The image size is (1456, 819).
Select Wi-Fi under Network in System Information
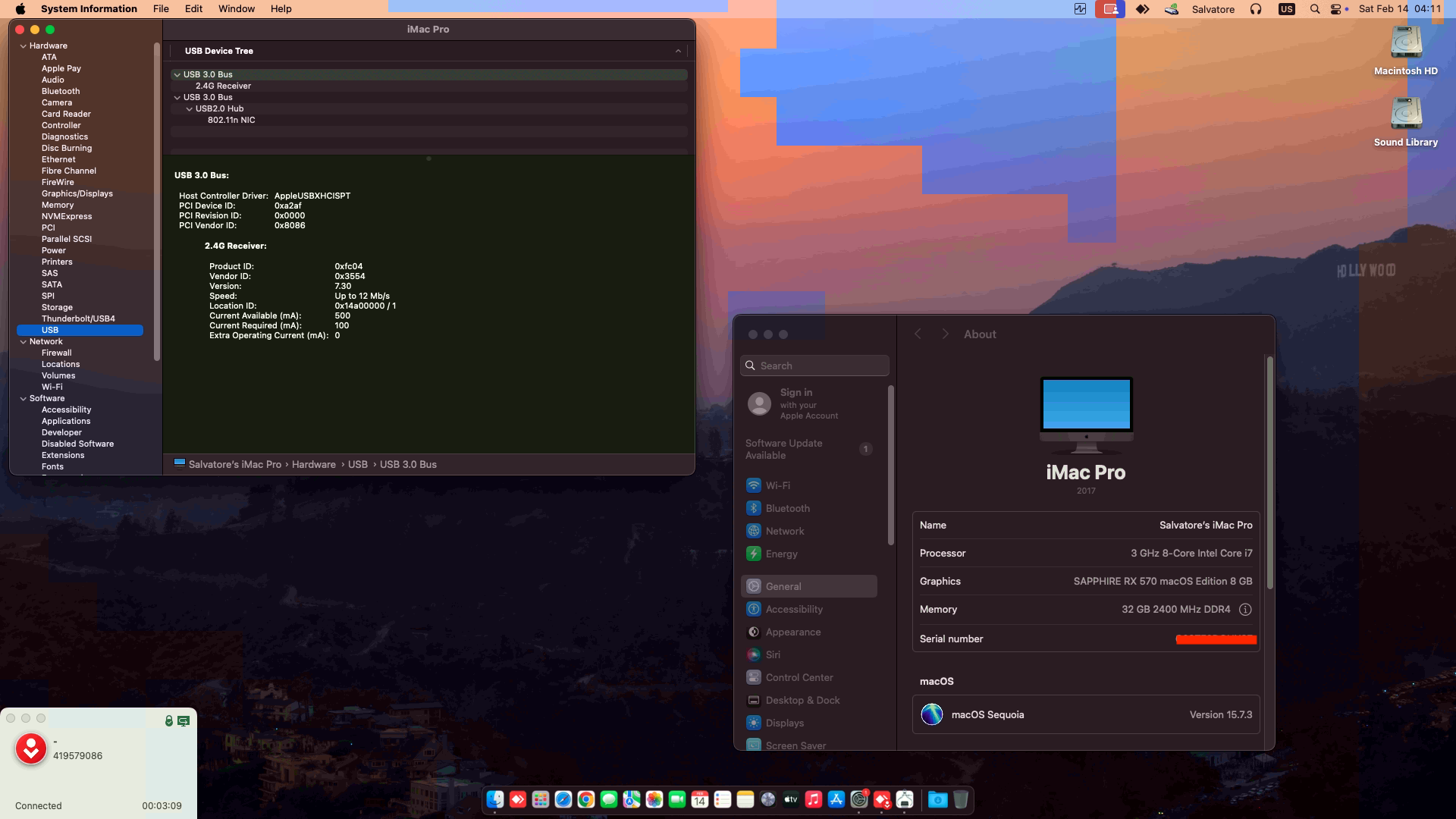(x=52, y=388)
